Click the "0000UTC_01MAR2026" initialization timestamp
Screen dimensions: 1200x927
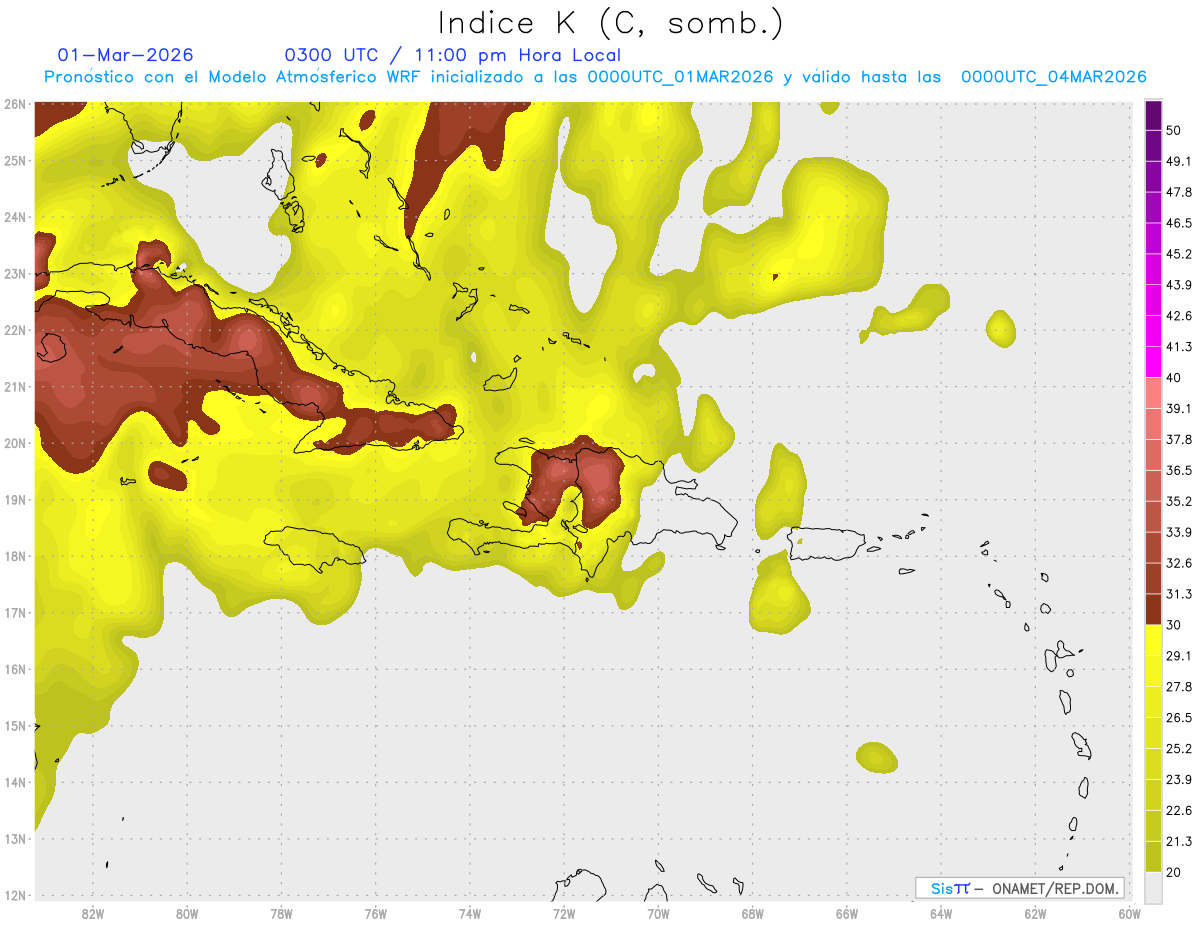(680, 77)
